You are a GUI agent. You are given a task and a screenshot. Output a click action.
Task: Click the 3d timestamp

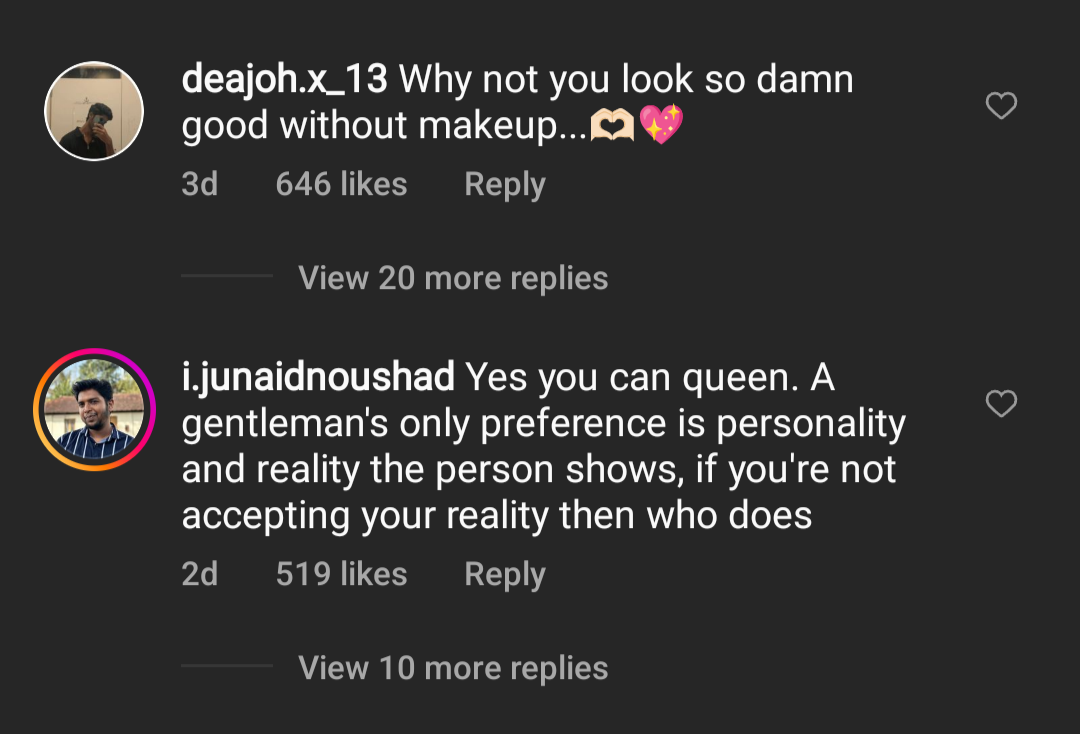(200, 185)
